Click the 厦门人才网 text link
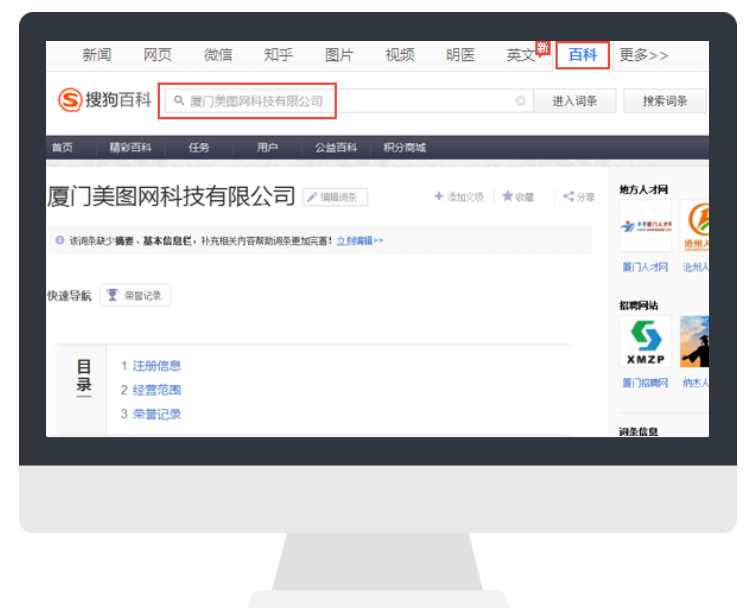Viewport: 753px width, 608px height. coord(645,267)
